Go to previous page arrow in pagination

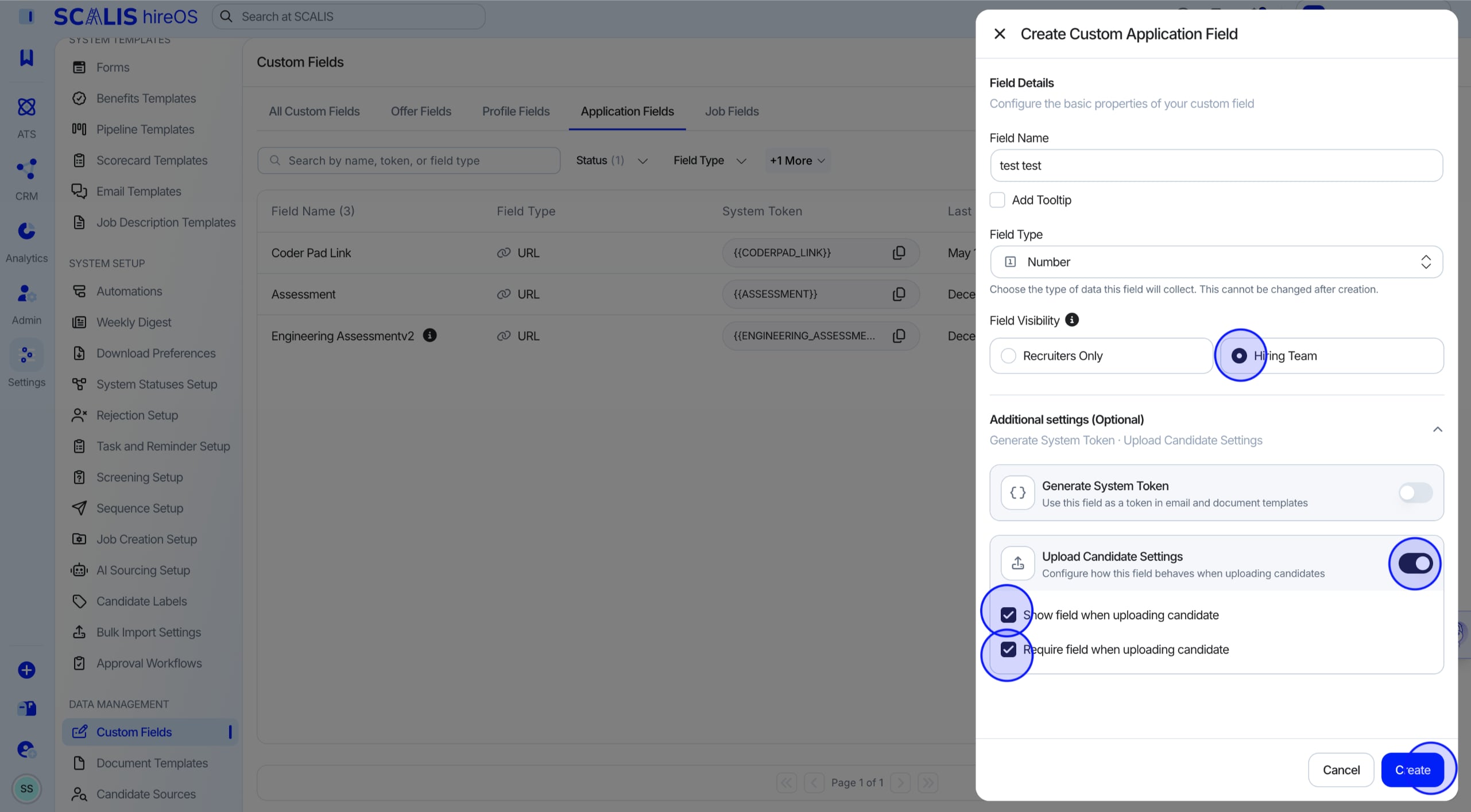coord(814,782)
